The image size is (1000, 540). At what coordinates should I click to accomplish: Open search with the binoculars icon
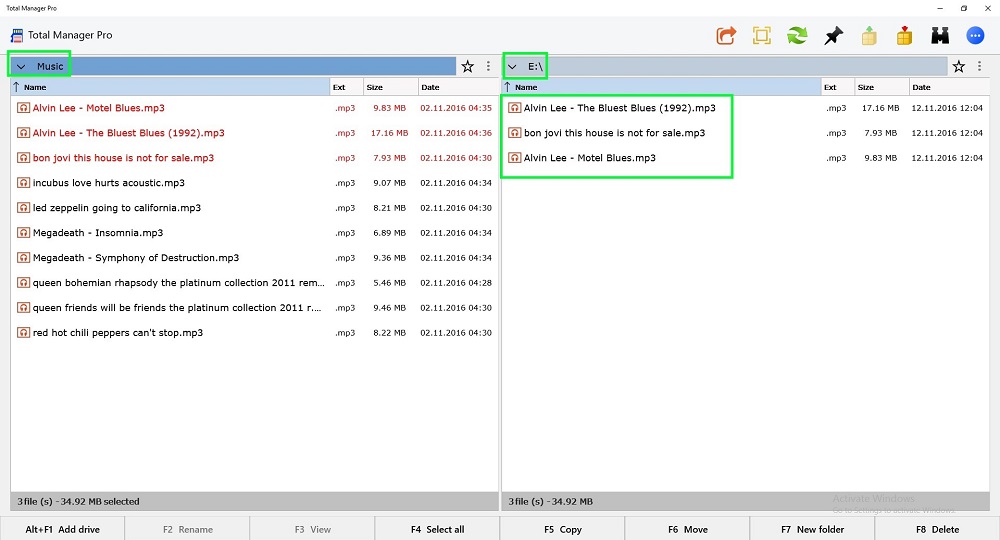(x=940, y=36)
